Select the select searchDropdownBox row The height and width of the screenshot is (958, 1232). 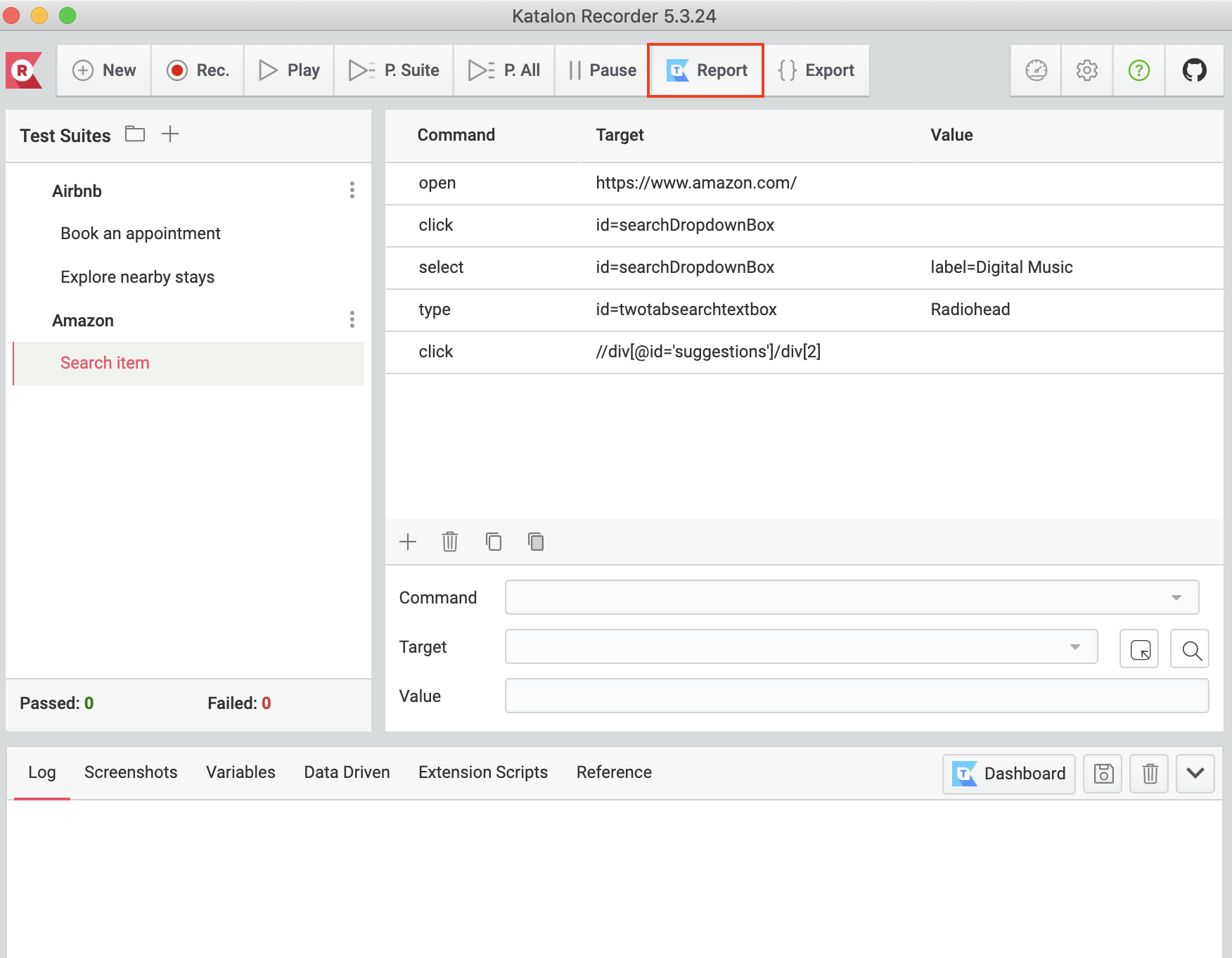click(x=804, y=267)
